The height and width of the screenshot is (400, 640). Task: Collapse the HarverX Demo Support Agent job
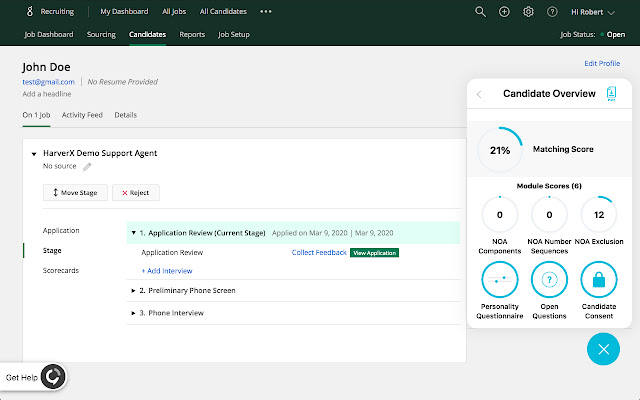[x=34, y=154]
